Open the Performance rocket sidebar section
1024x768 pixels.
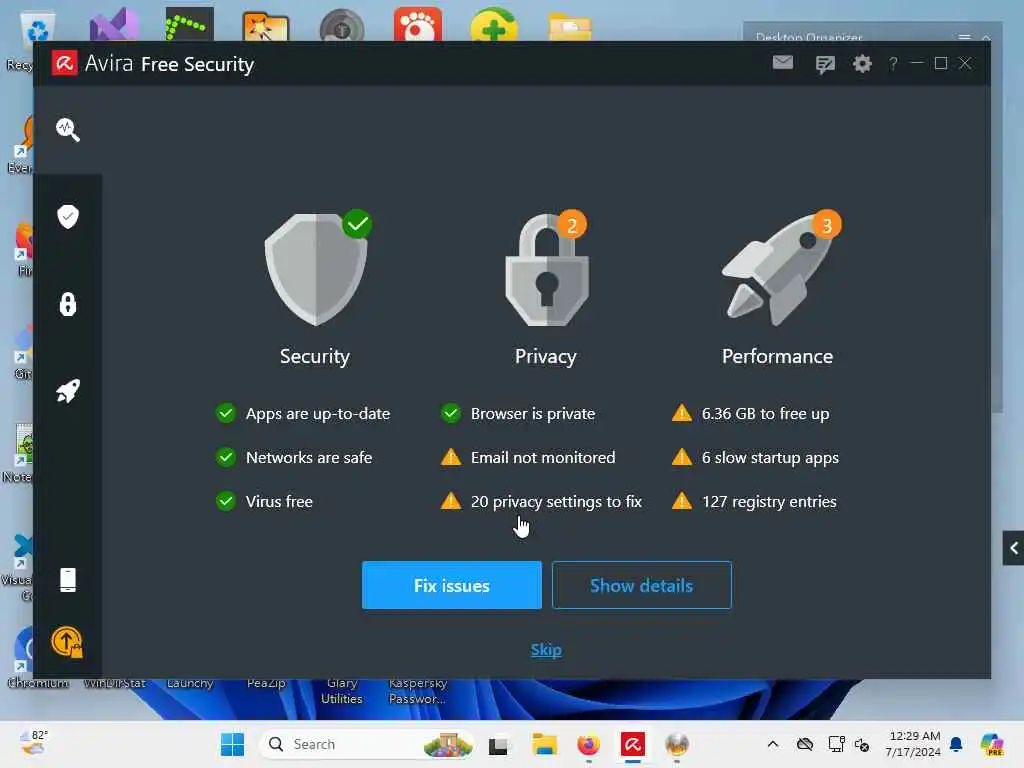point(68,391)
